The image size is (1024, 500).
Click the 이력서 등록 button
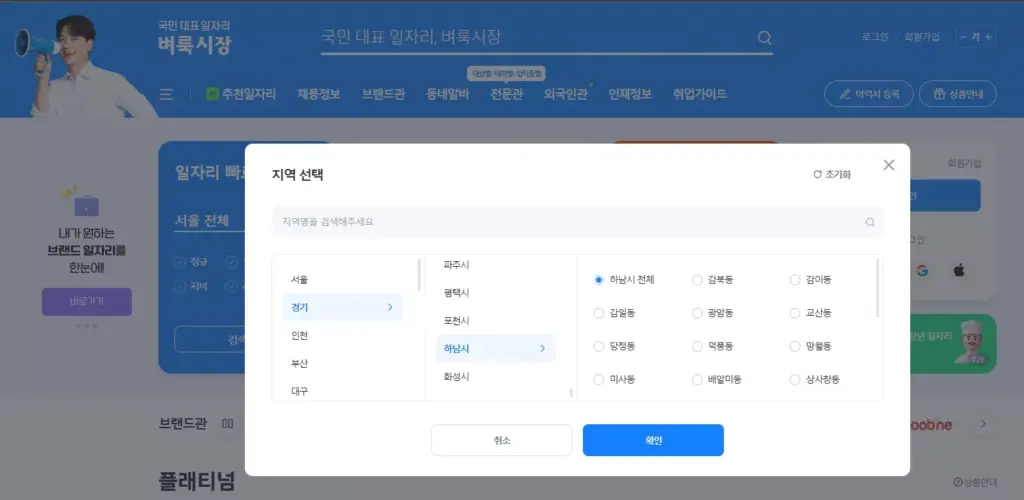(869, 94)
